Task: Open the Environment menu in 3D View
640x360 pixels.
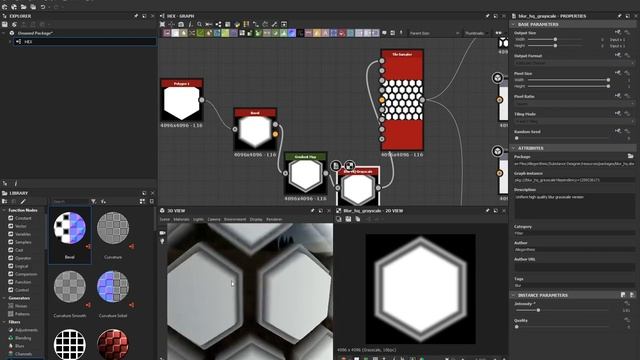Action: tap(235, 219)
